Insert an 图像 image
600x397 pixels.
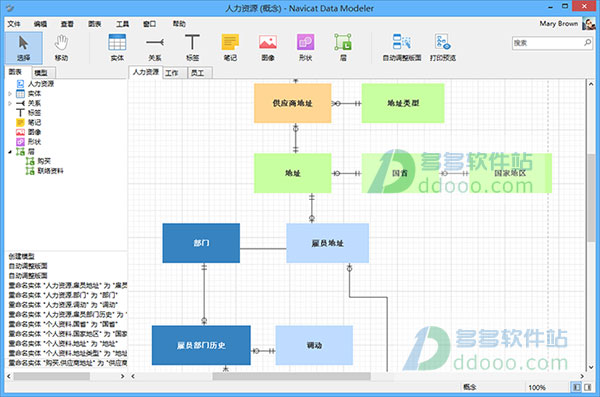click(268, 48)
